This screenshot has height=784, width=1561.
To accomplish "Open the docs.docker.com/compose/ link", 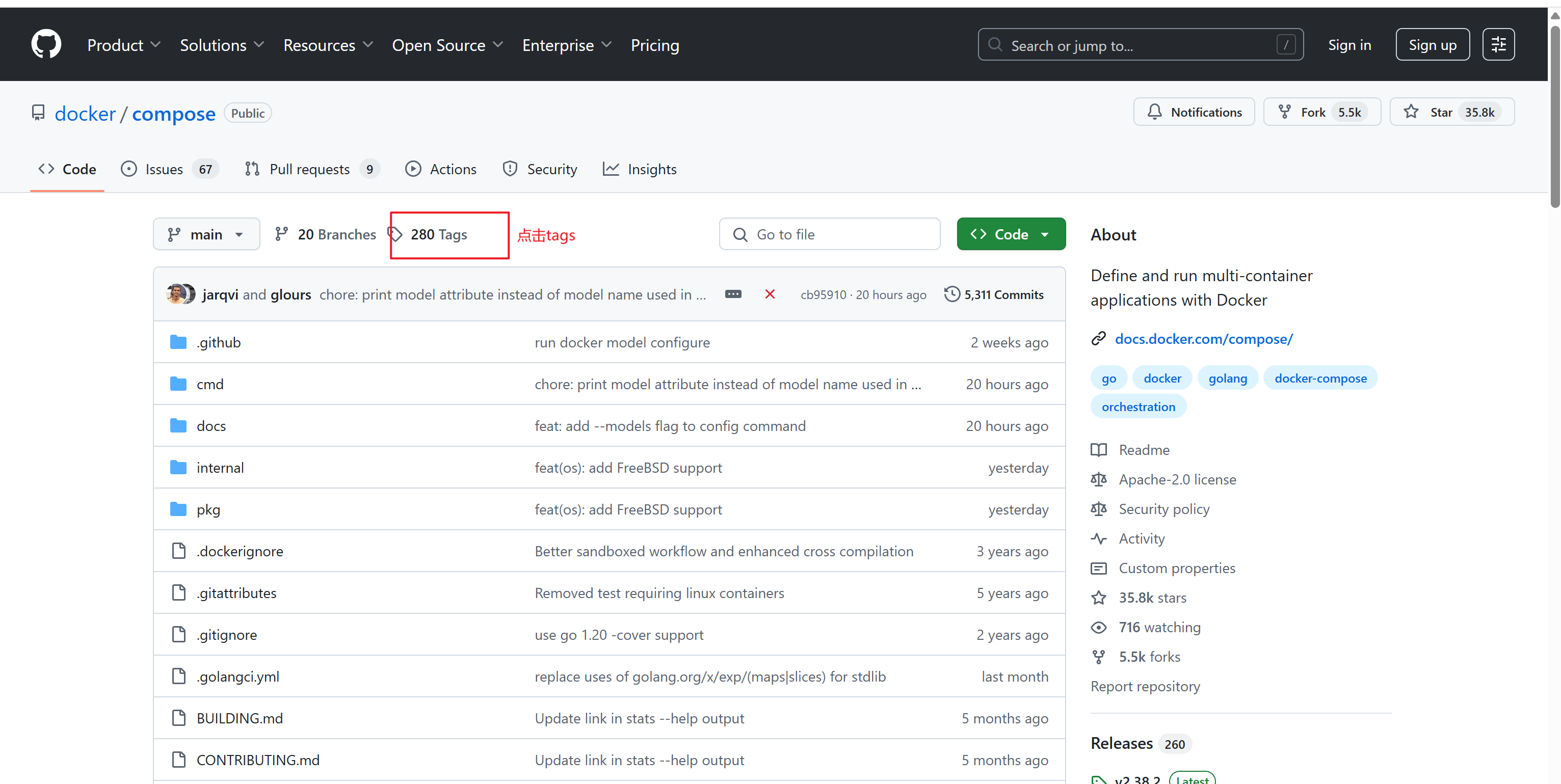I will point(1203,339).
